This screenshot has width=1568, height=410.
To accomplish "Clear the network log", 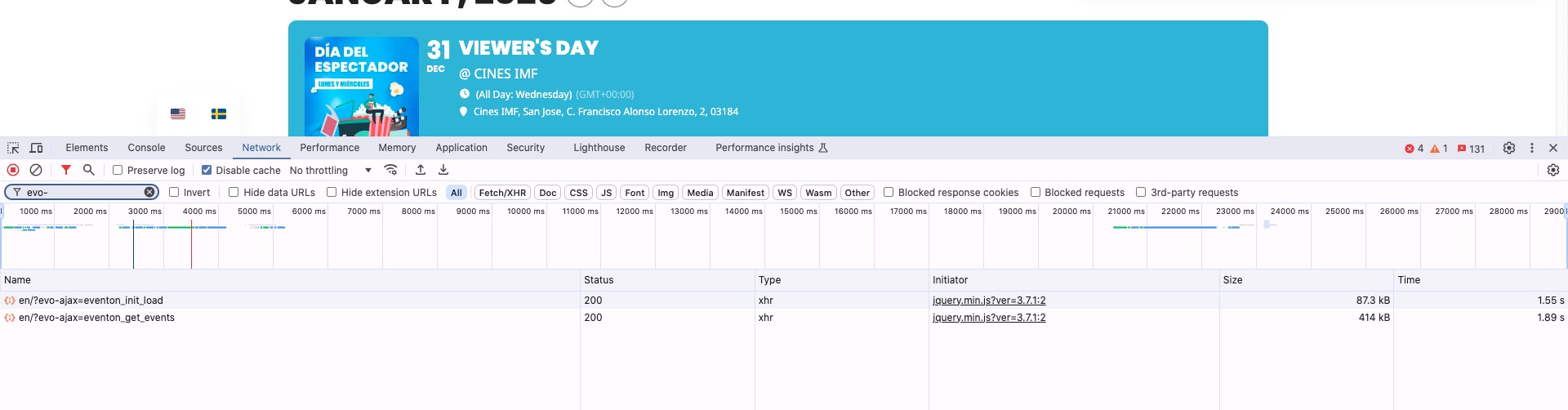I will click(x=36, y=170).
